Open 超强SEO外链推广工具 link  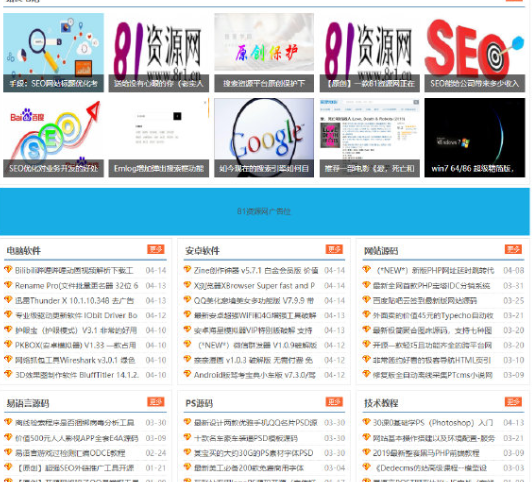(74, 468)
